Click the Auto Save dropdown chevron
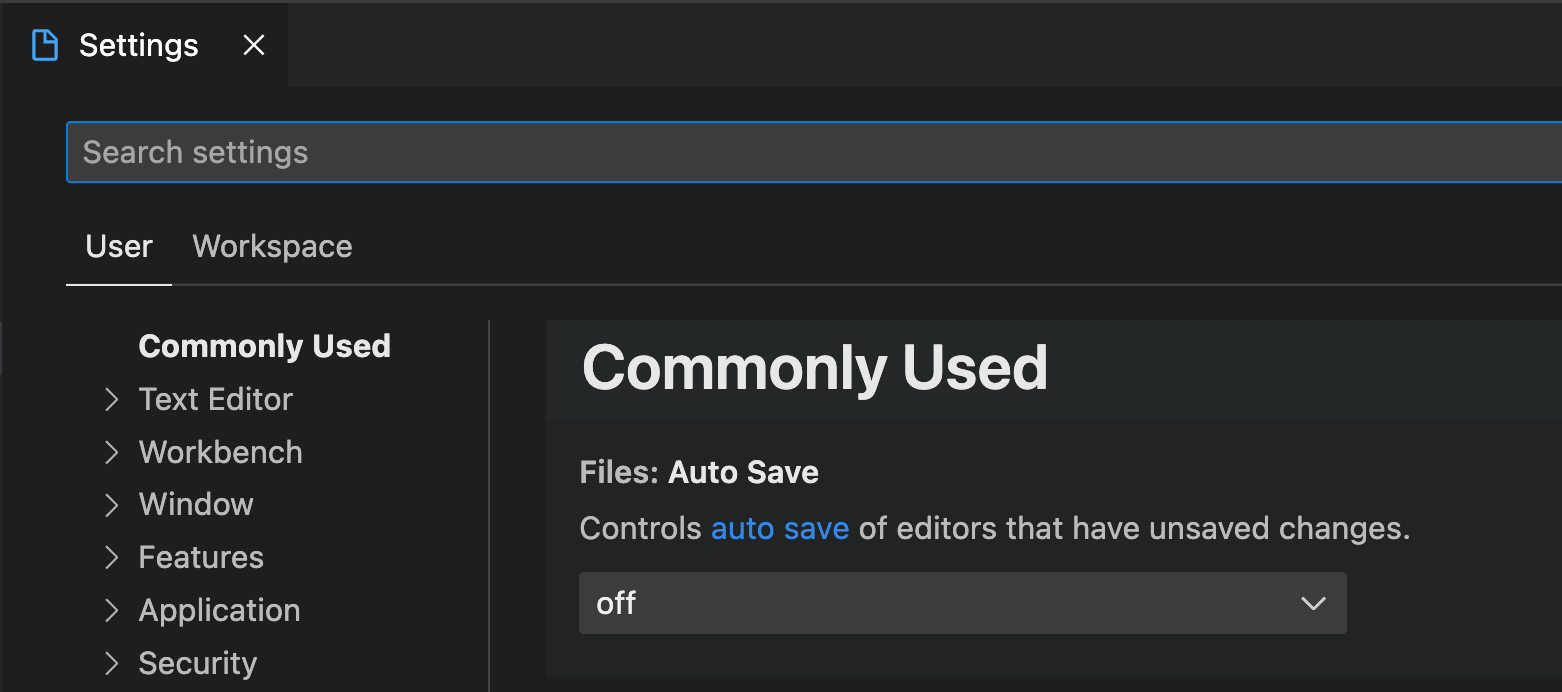The image size is (1562, 692). click(1313, 603)
